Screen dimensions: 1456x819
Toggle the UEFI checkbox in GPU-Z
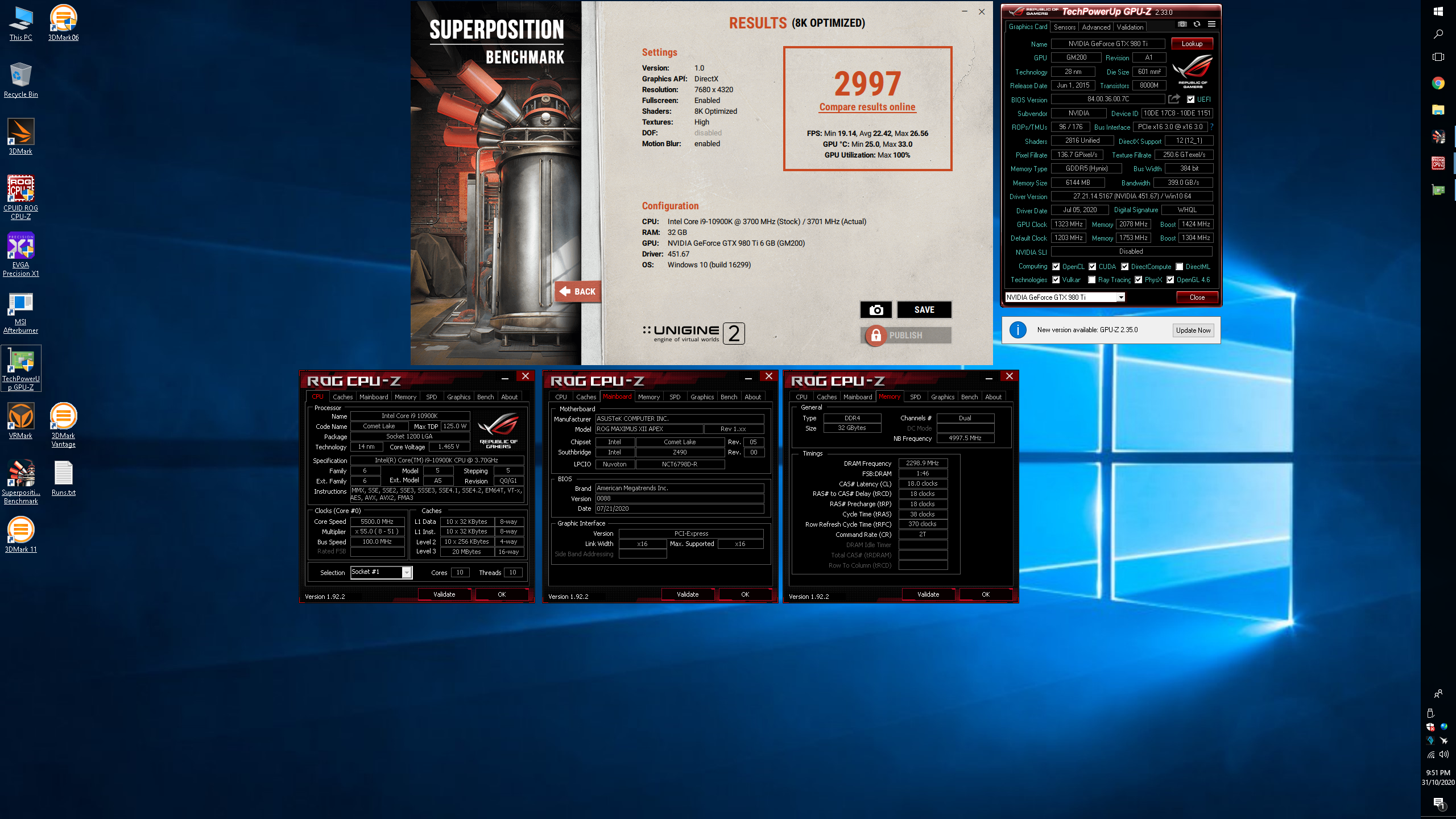point(1191,100)
